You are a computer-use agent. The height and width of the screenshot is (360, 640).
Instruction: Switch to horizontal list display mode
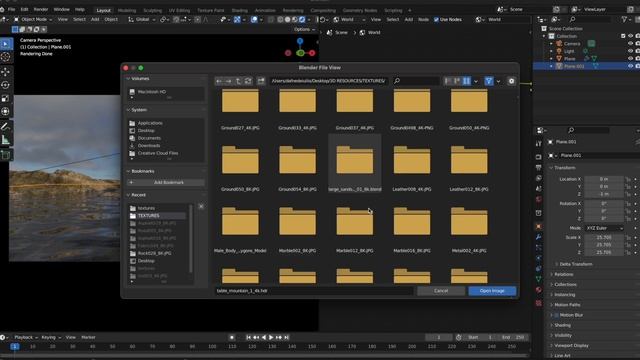457,81
